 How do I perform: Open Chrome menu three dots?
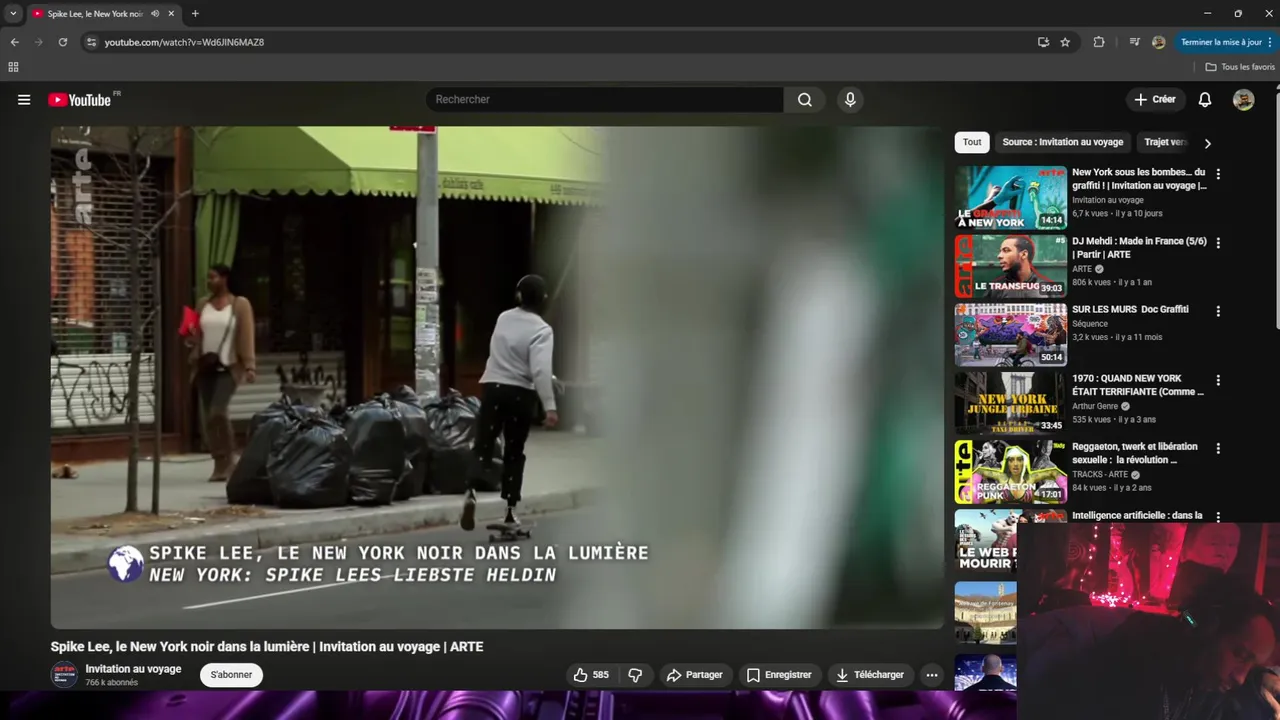click(x=1268, y=42)
